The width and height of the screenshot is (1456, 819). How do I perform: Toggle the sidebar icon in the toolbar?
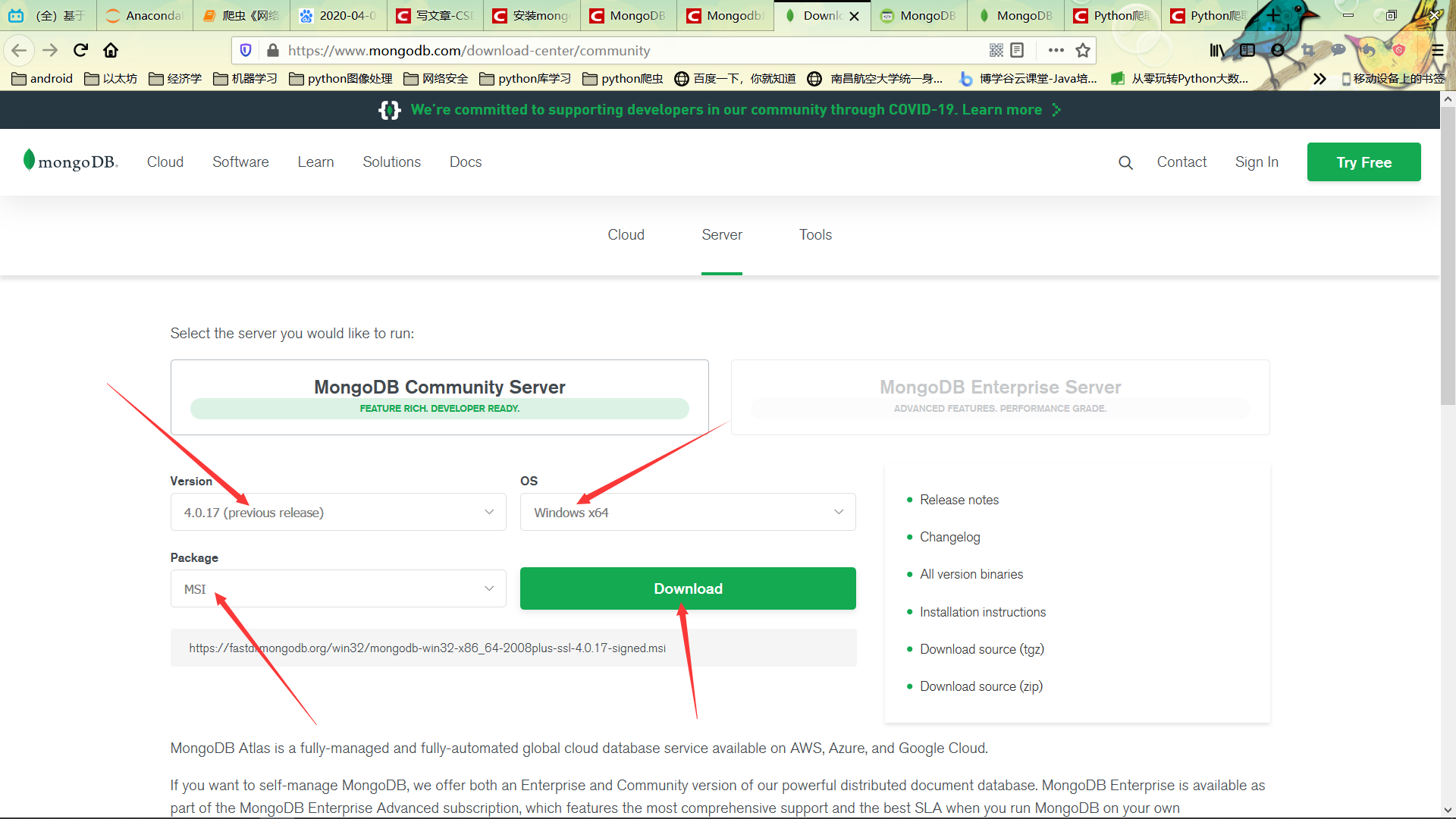coord(1247,50)
